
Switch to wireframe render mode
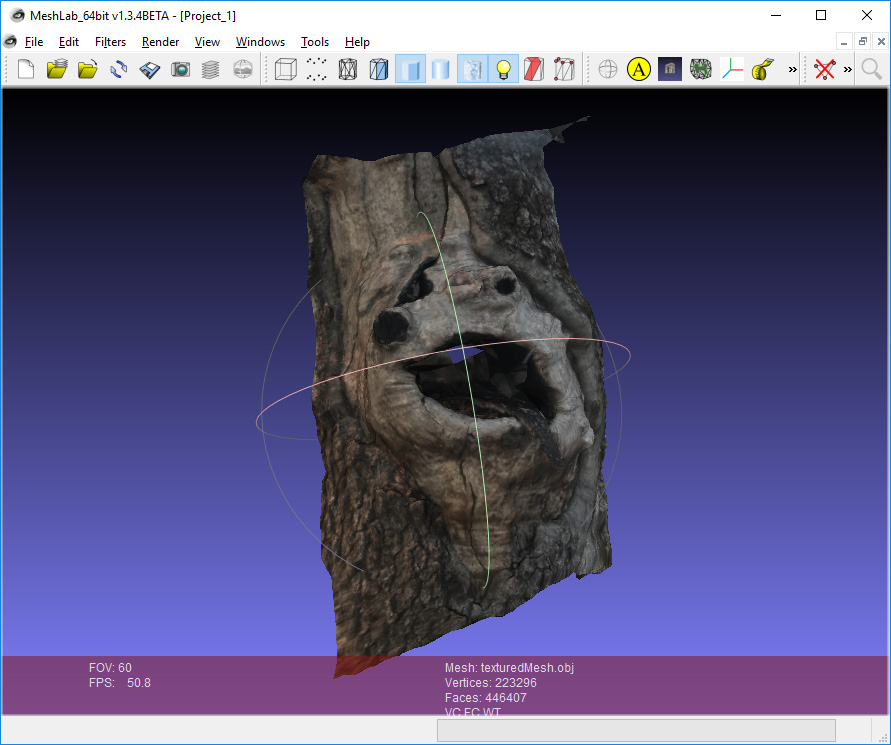pyautogui.click(x=348, y=69)
